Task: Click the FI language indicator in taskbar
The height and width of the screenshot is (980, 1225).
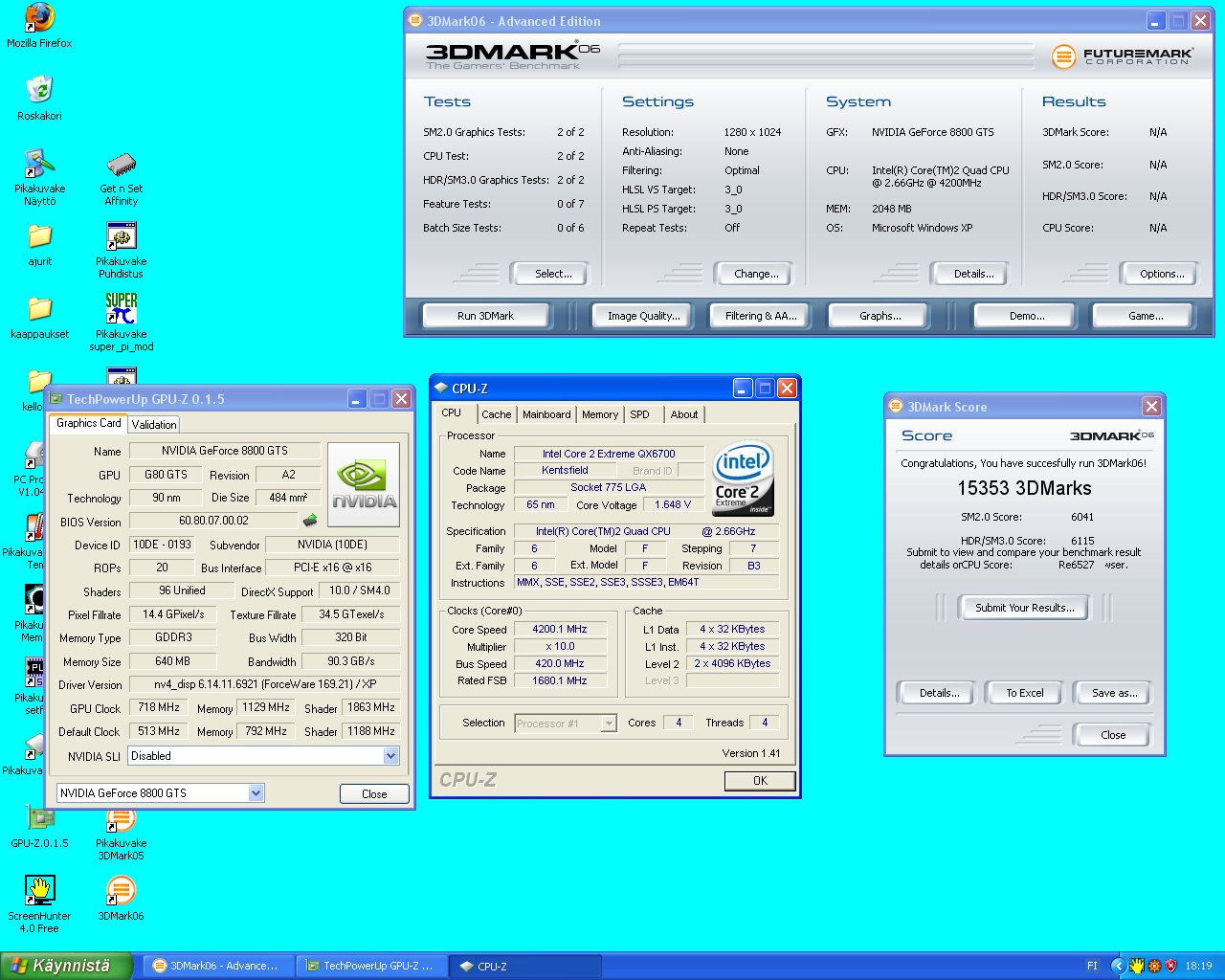Action: tap(1092, 966)
